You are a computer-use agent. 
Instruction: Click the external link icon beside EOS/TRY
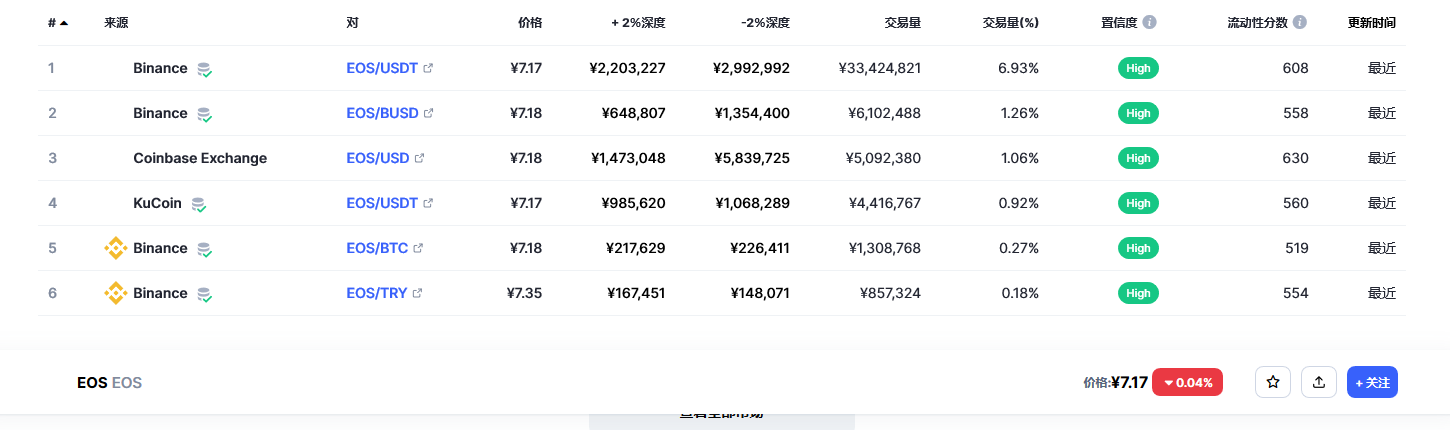tap(417, 293)
